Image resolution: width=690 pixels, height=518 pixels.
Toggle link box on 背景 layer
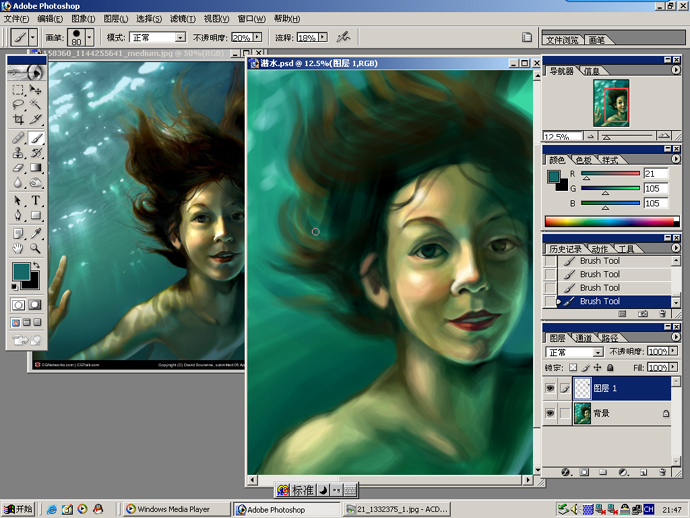(565, 413)
